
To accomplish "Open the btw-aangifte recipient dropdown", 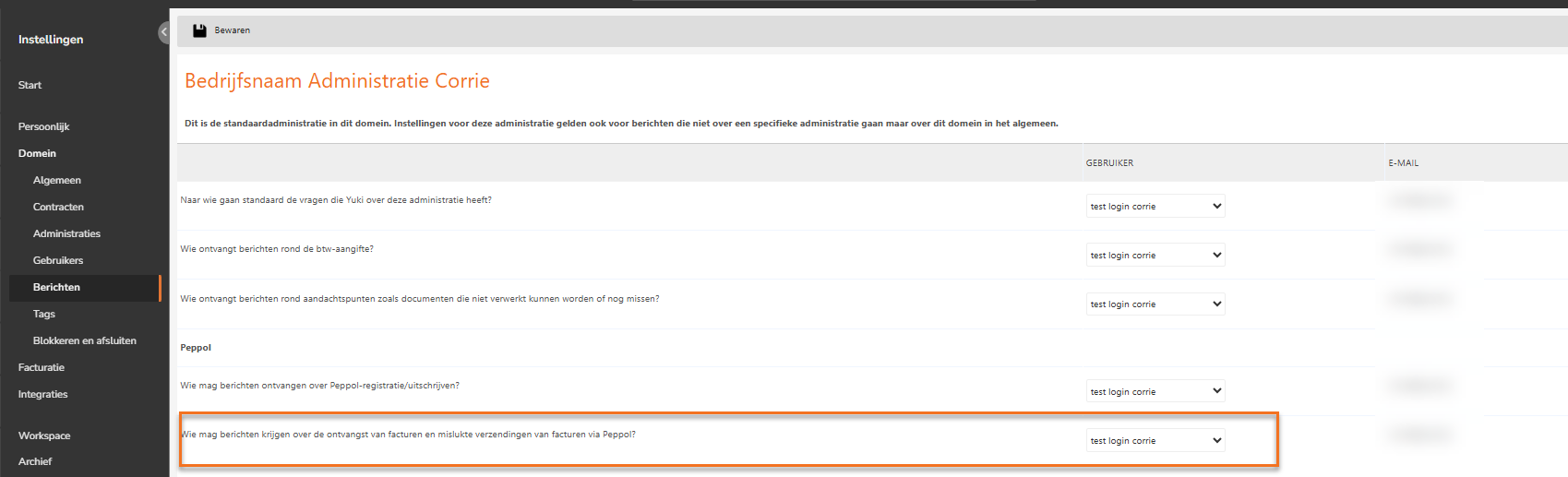I will 1155,255.
